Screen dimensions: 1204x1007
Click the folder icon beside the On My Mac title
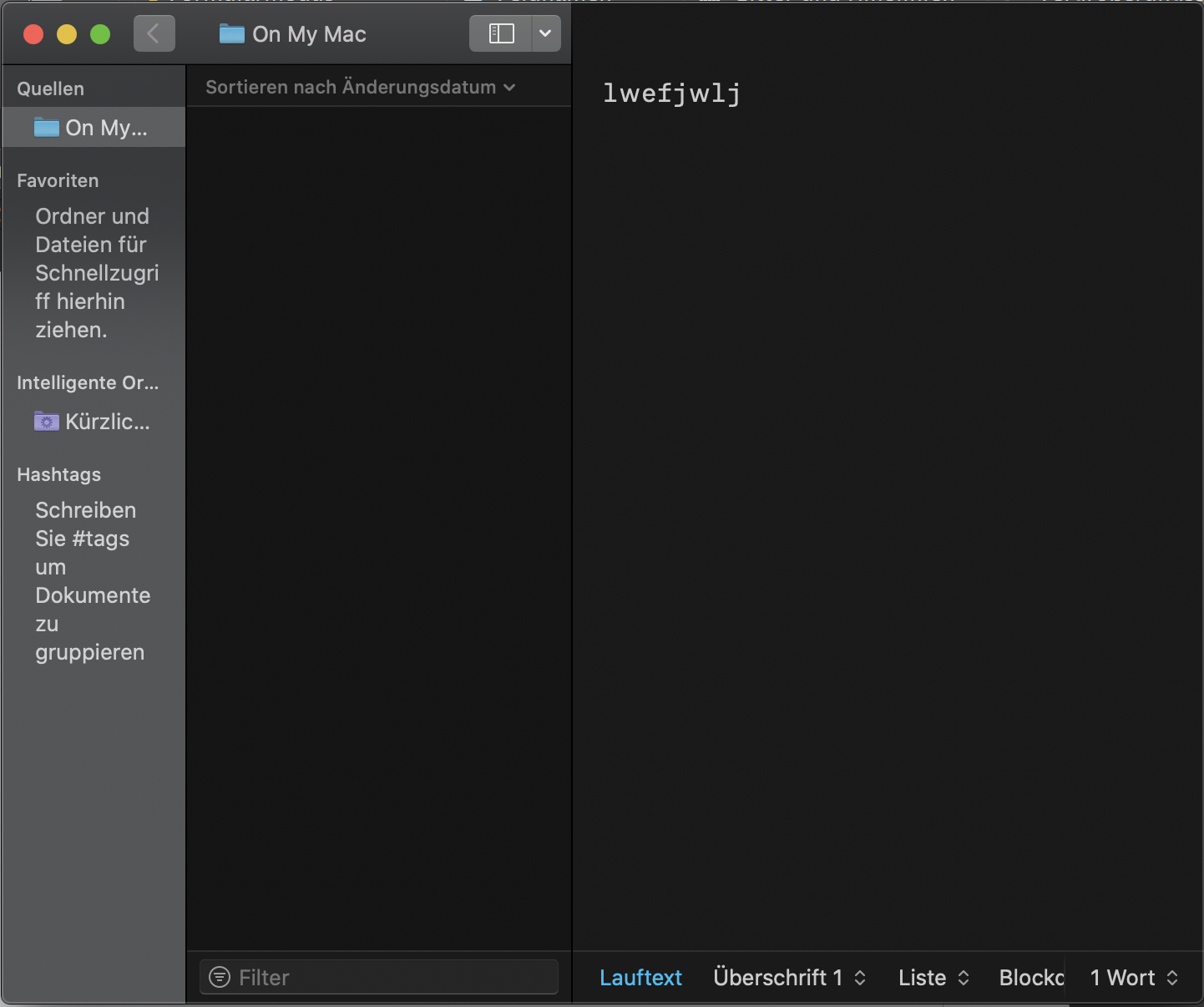coord(231,34)
